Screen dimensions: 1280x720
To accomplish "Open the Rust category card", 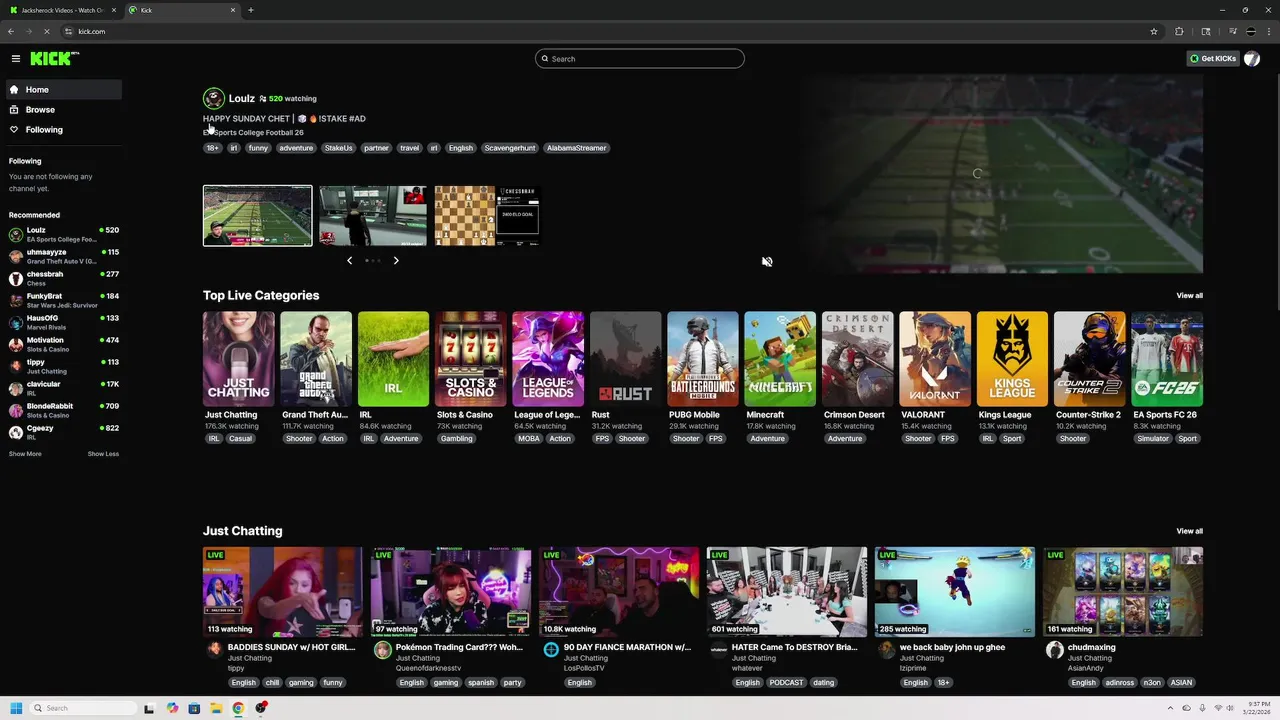I will pos(626,359).
